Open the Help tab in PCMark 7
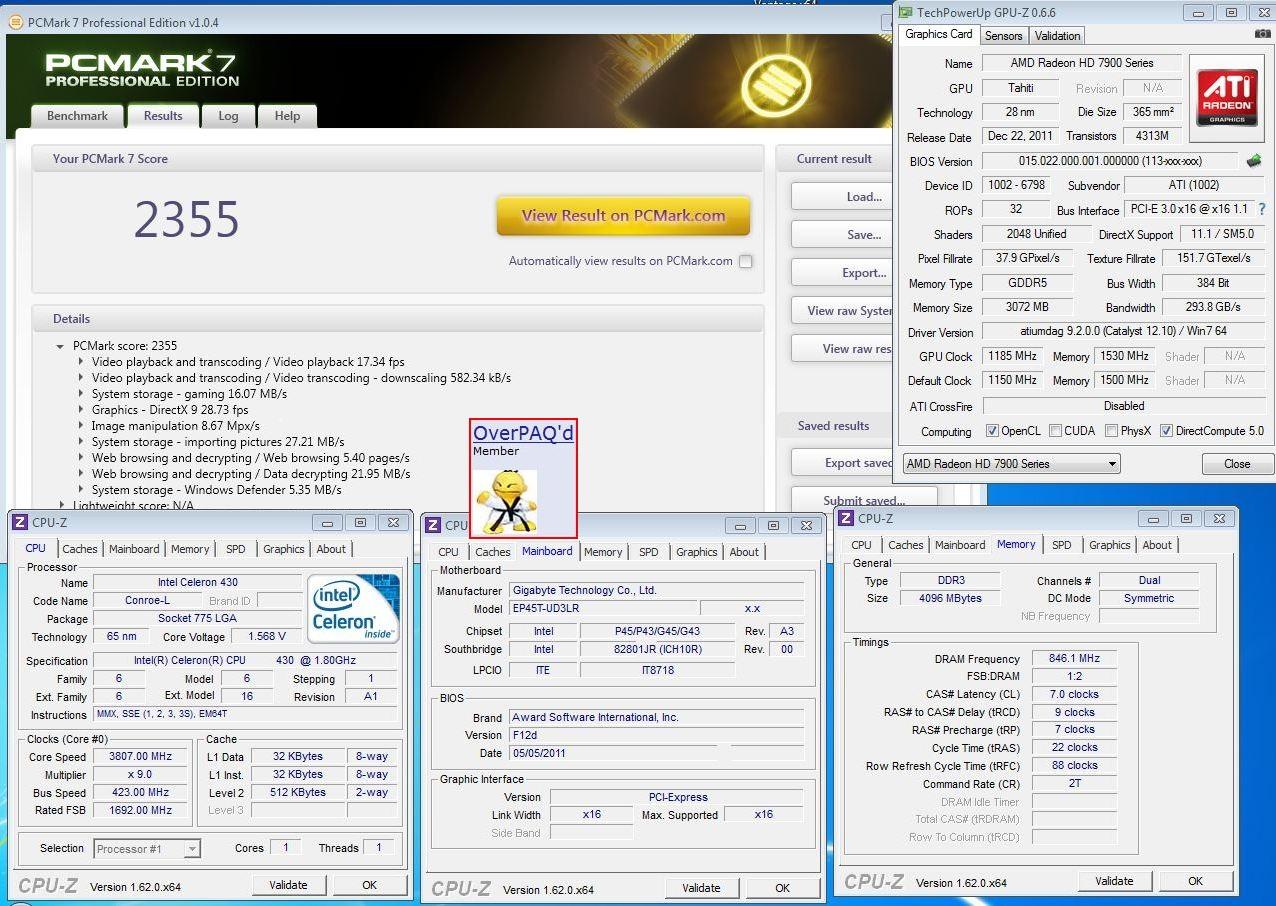 coord(287,116)
